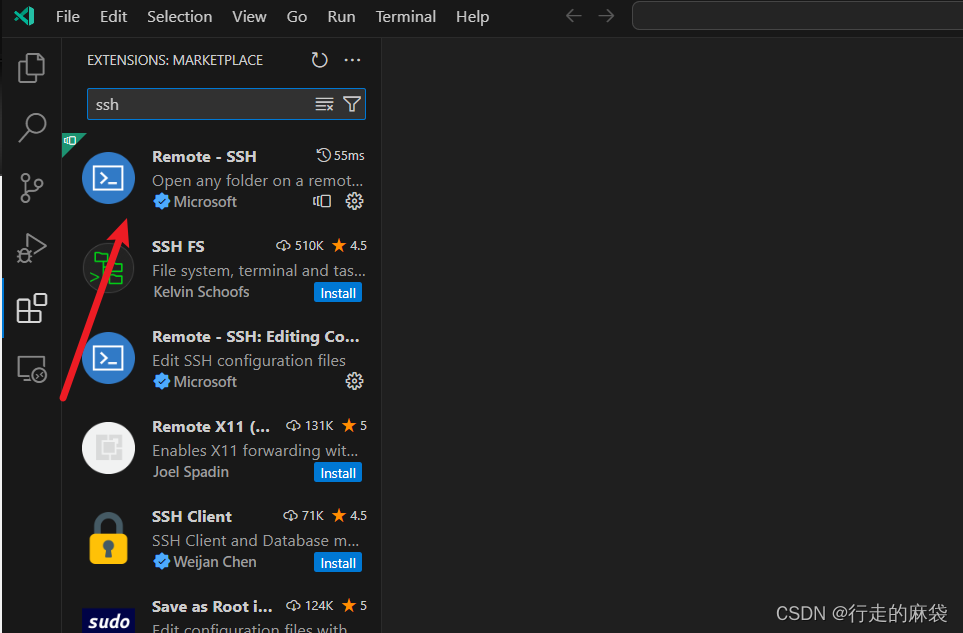The width and height of the screenshot is (963, 633).
Task: Open the Help menu
Action: point(472,17)
